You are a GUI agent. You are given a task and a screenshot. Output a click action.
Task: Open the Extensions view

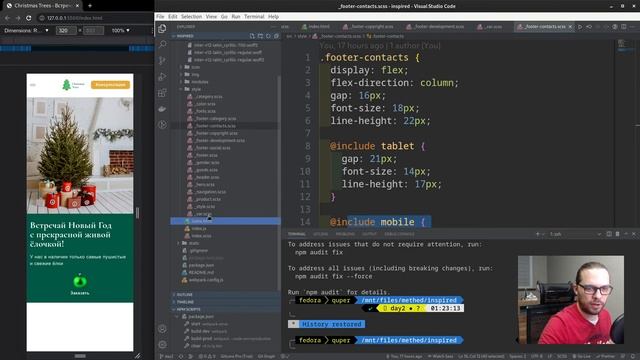[162, 93]
